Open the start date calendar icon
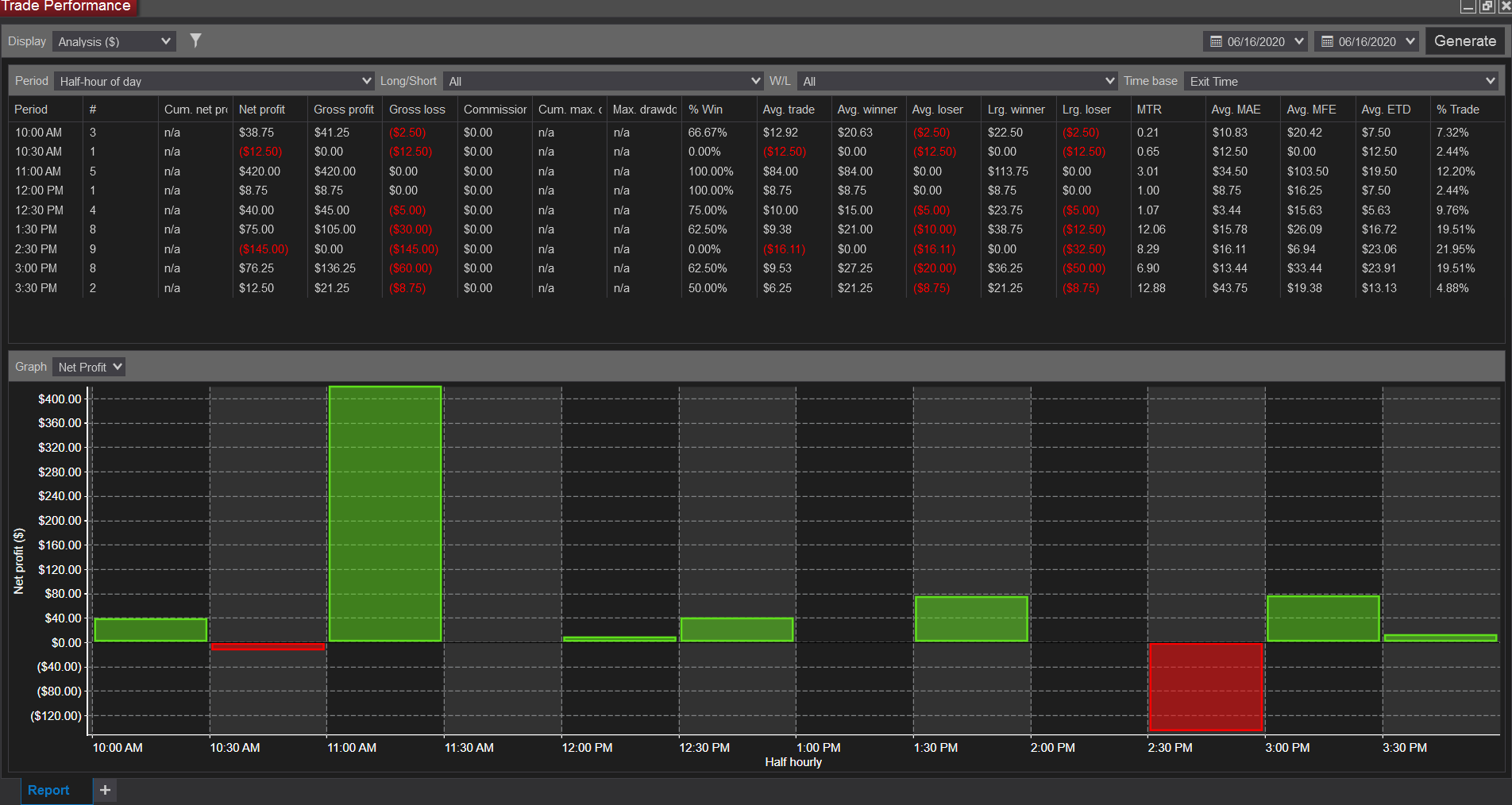The height and width of the screenshot is (805, 1512). (x=1216, y=41)
